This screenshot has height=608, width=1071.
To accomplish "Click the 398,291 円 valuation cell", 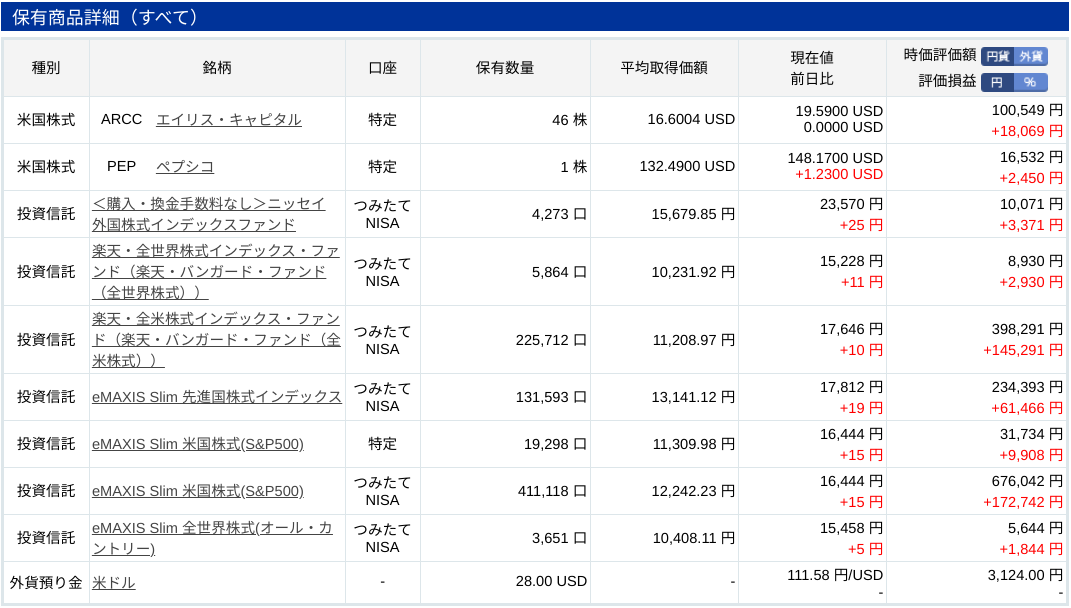I will point(1027,329).
